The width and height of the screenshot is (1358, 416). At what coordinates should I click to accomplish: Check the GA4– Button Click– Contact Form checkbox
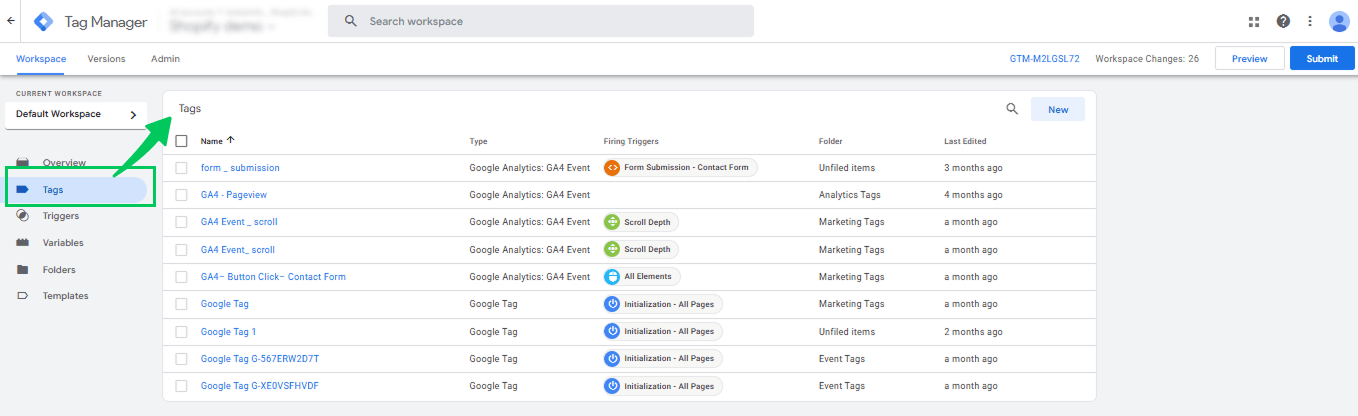pyautogui.click(x=181, y=277)
